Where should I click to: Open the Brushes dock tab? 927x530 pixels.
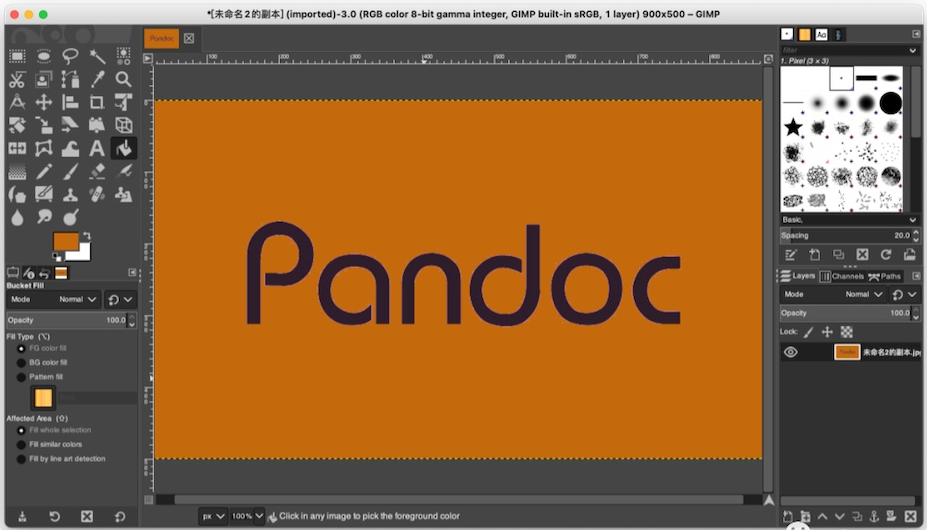[x=787, y=34]
